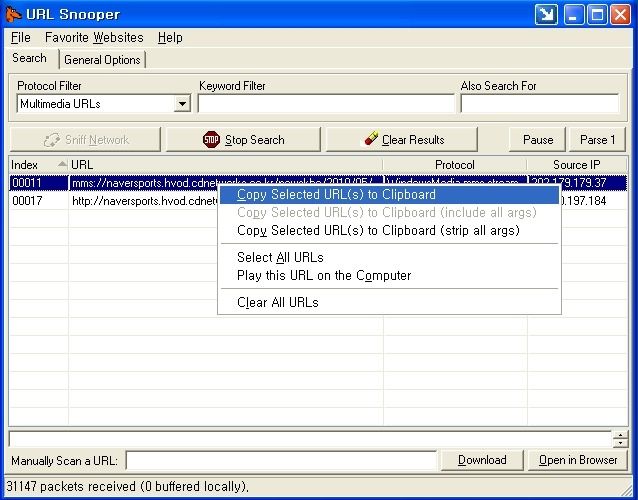Viewport: 638px width, 500px height.
Task: Choose Play this URL on the Computer
Action: (389, 275)
